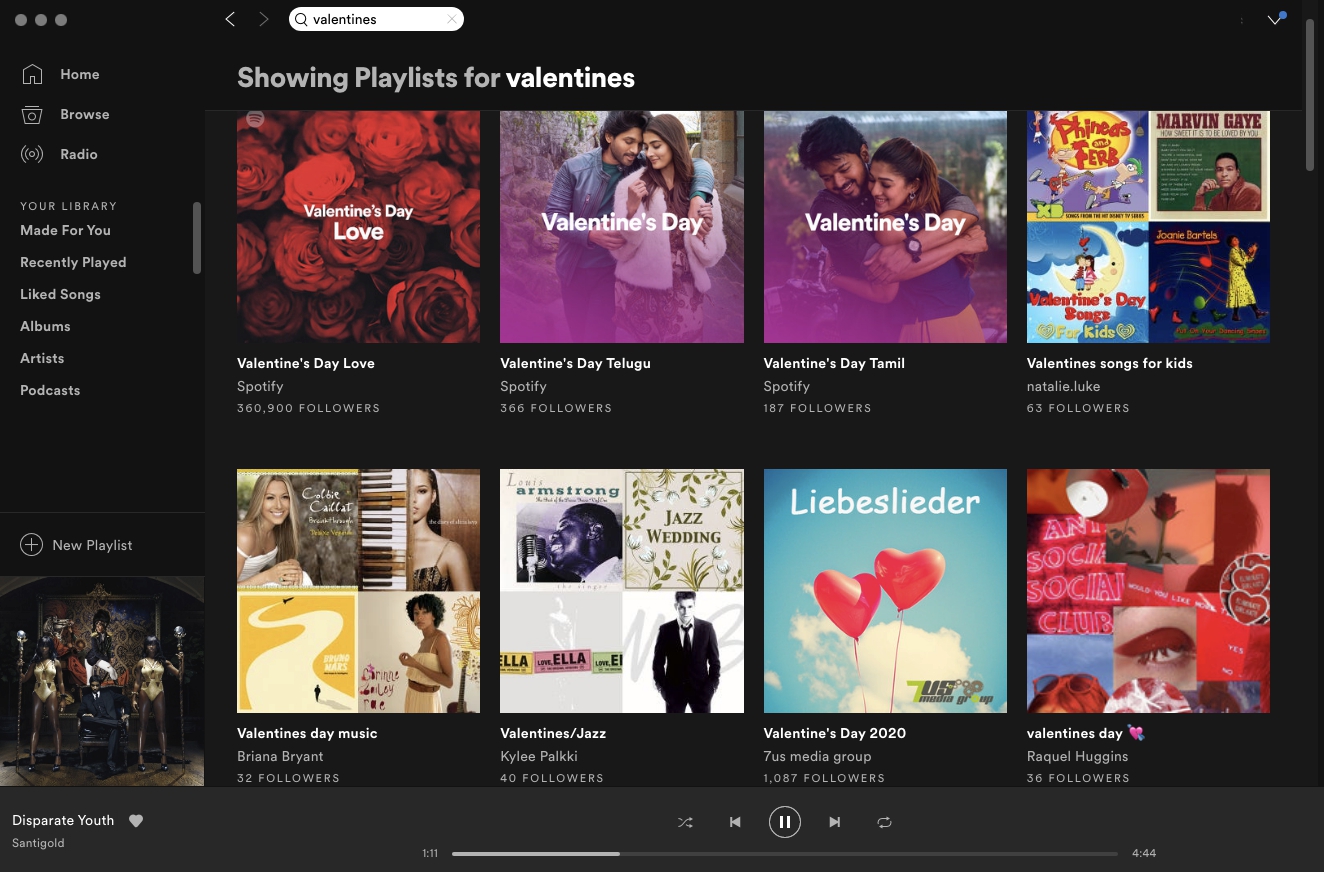Click the 1,087 FOLLOWERS text
Screen dimensions: 1324x872
tap(824, 778)
